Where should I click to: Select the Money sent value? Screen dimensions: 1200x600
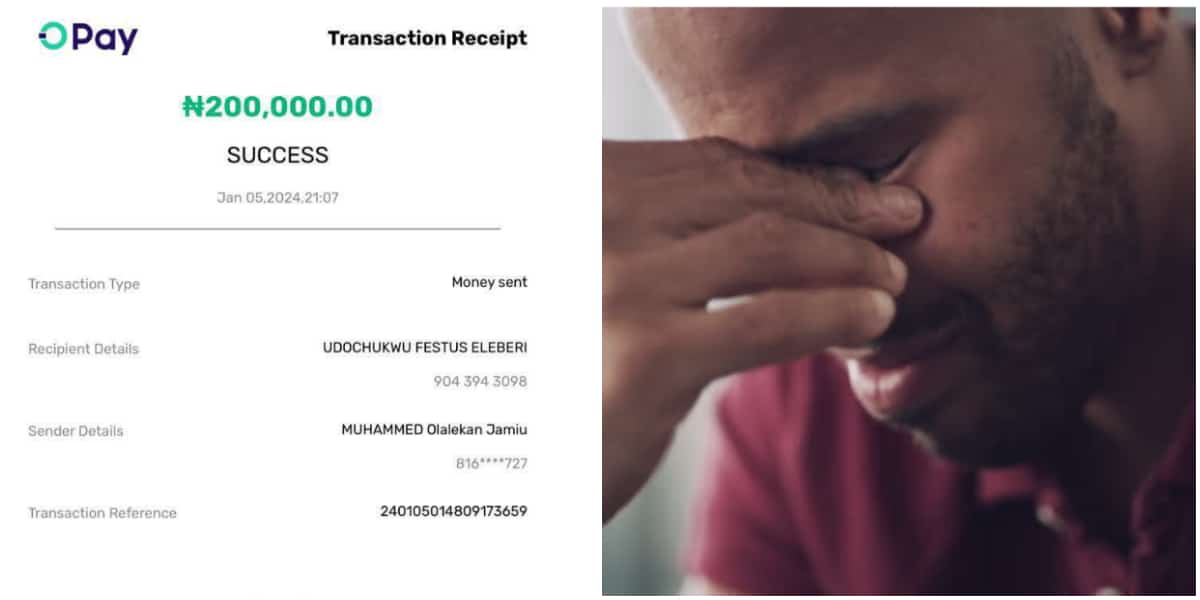[x=489, y=282]
